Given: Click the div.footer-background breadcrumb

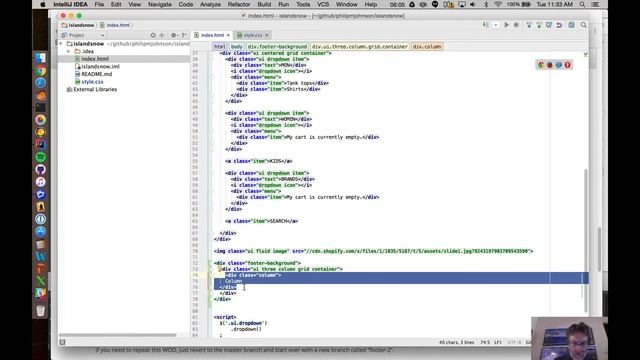Looking at the screenshot, I should (x=277, y=47).
